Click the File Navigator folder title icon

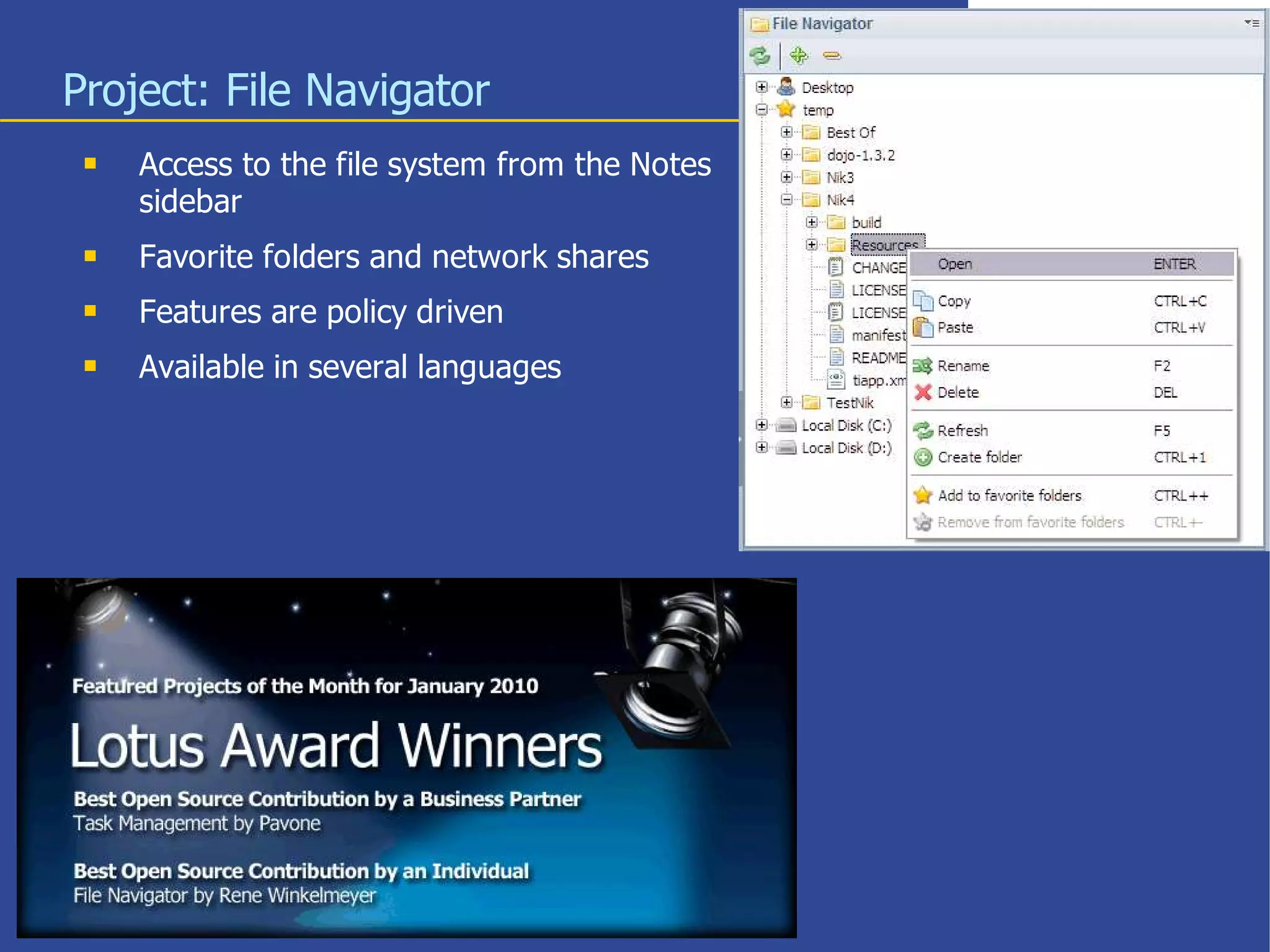click(x=760, y=24)
